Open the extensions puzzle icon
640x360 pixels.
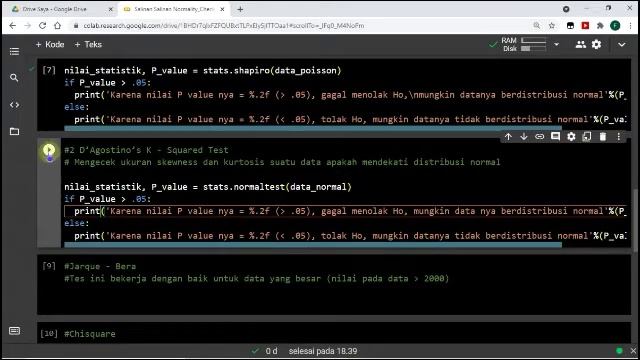(x=600, y=26)
